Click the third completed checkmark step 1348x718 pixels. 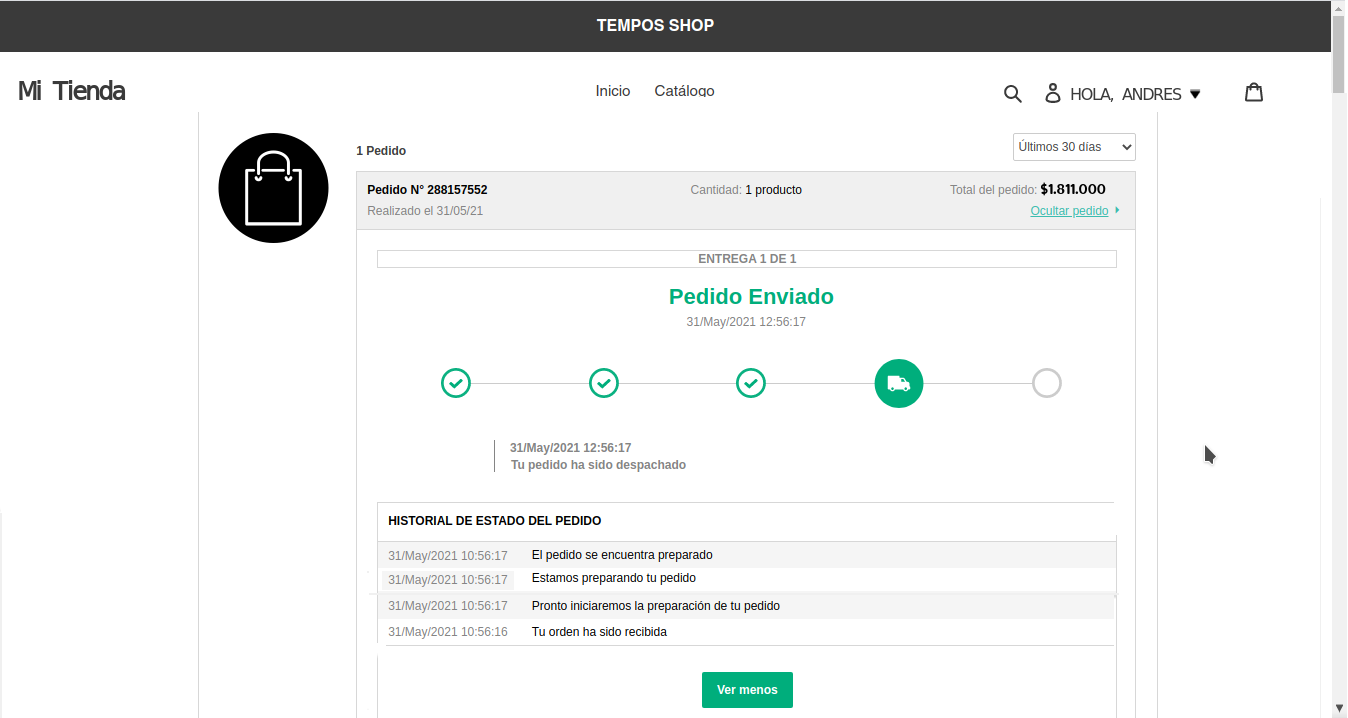(x=750, y=383)
